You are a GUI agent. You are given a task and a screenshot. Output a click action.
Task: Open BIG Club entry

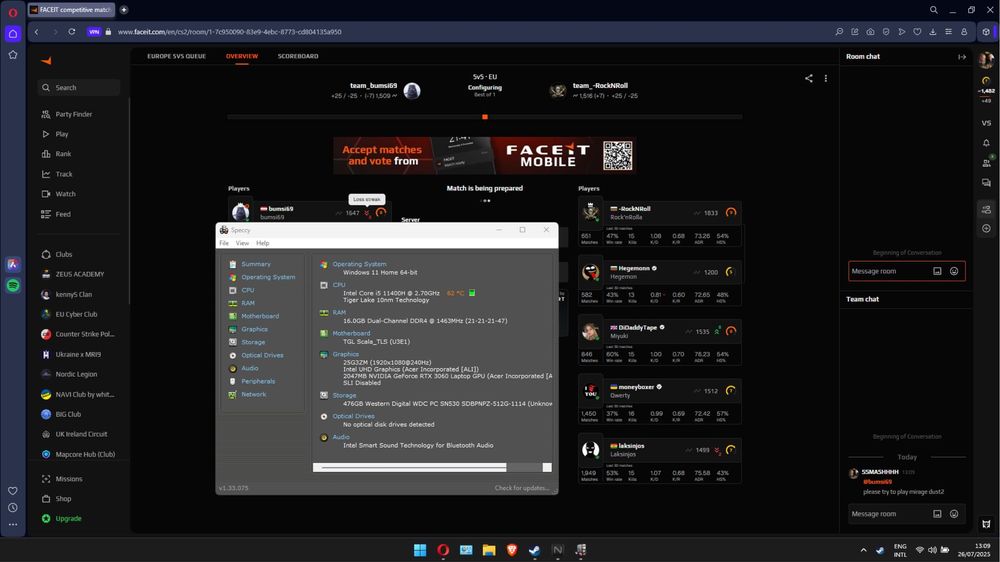coord(68,415)
